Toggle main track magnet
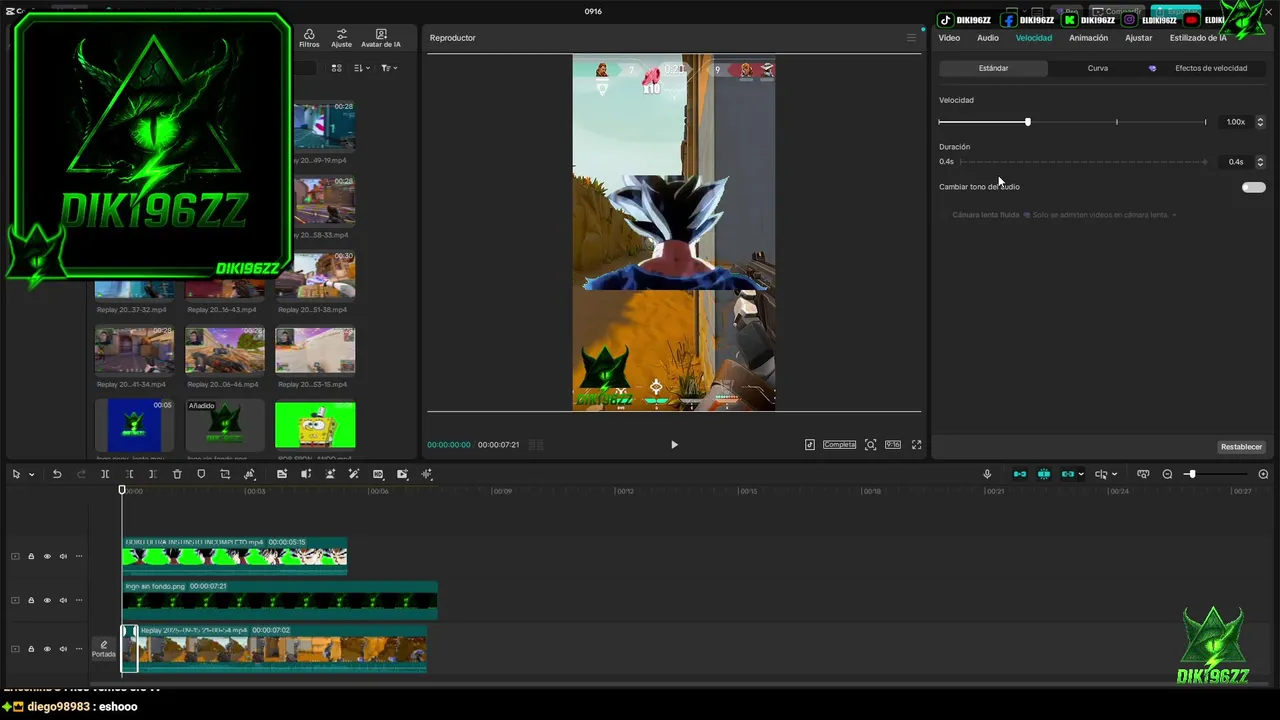The image size is (1280, 720). tap(1020, 474)
